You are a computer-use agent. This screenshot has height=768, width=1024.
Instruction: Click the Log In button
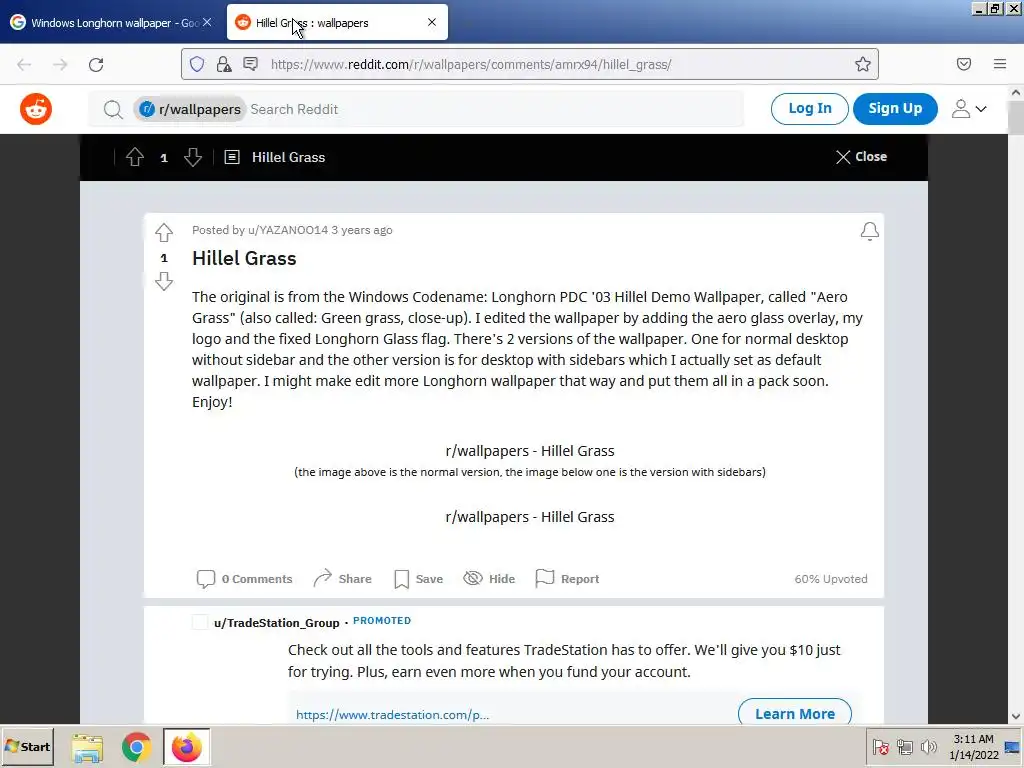tap(810, 108)
